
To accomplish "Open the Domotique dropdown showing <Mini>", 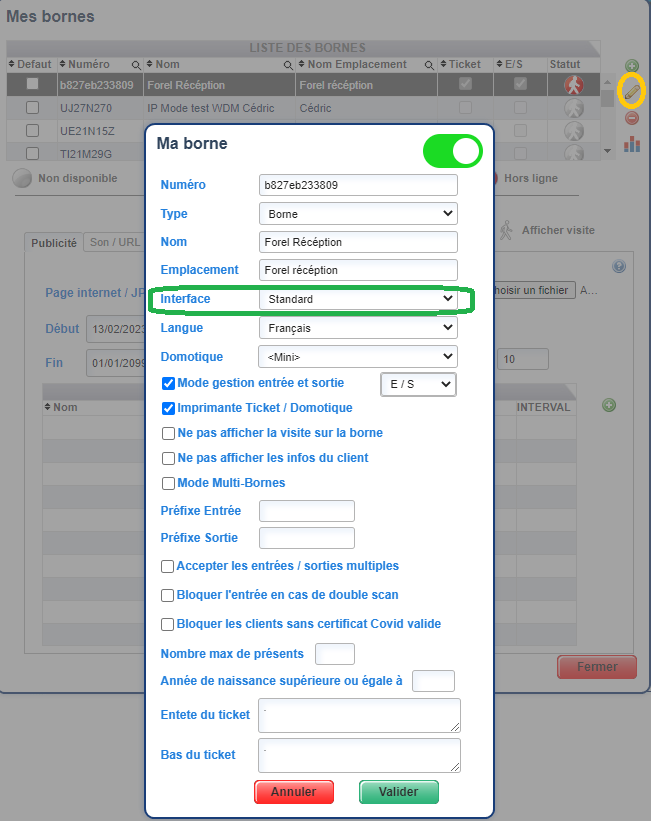I will pyautogui.click(x=357, y=356).
